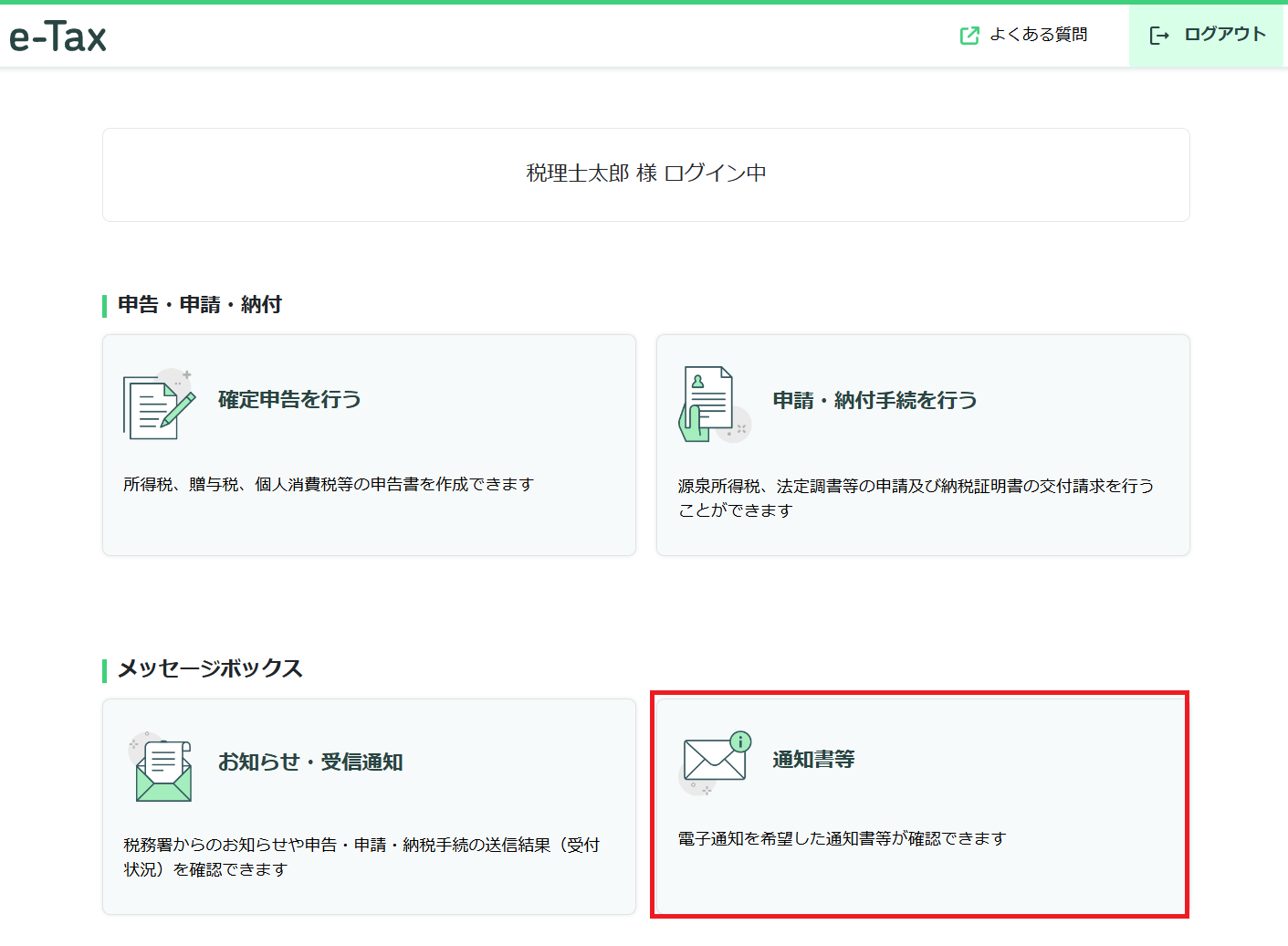Viewport: 1288px width, 946px height.
Task: Click the external link icon beside よくある質問
Action: tap(969, 36)
